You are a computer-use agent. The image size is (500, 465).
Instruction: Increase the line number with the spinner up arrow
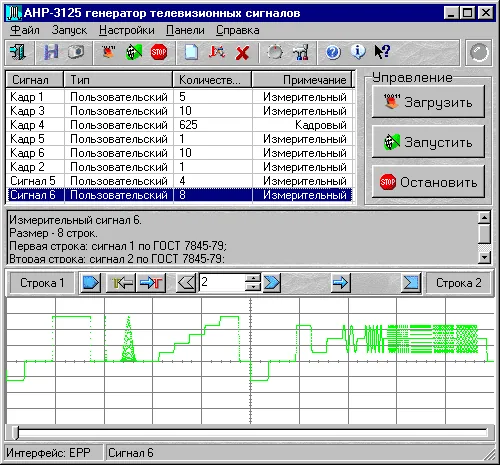point(253,278)
